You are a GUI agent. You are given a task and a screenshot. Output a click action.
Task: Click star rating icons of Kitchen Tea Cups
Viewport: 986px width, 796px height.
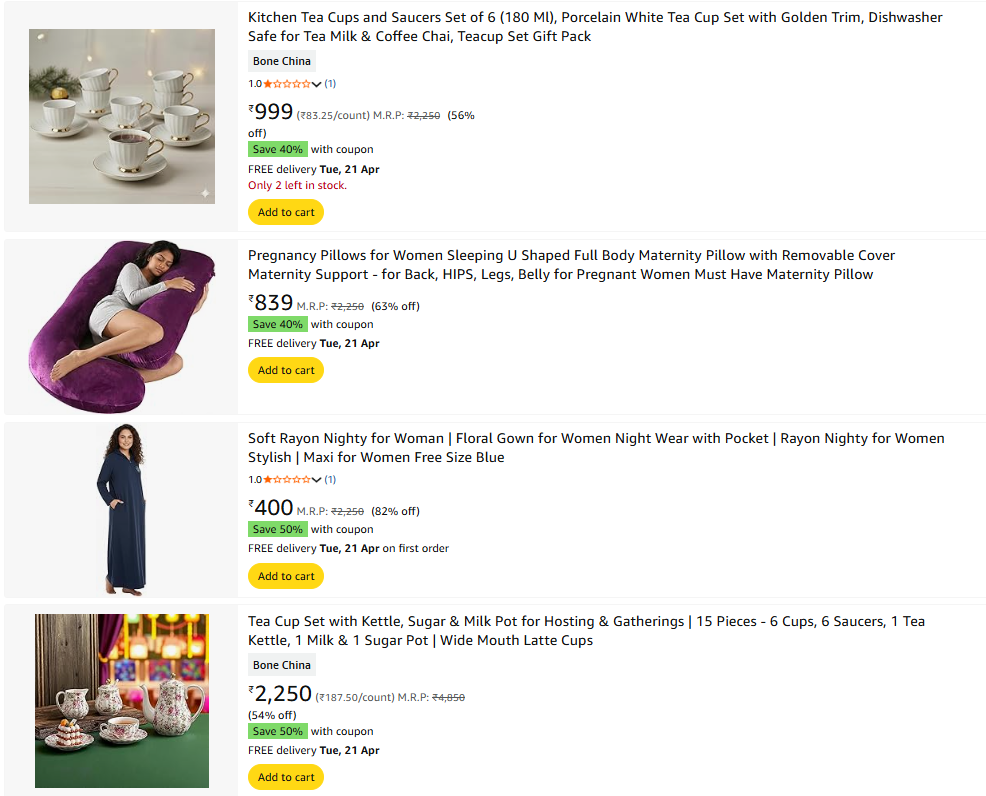(x=287, y=84)
